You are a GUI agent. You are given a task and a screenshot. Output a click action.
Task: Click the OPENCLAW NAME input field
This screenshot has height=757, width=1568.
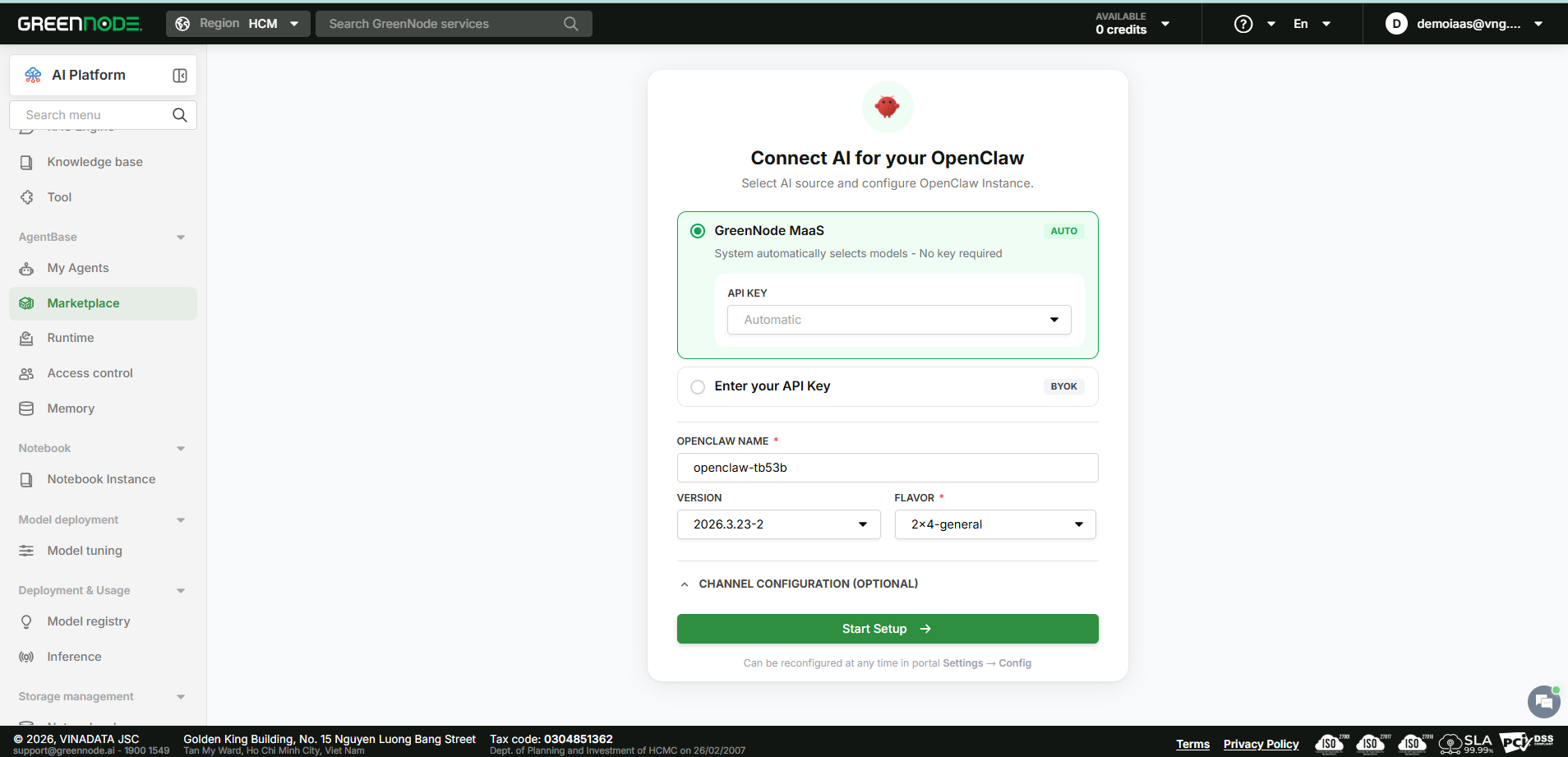(888, 468)
